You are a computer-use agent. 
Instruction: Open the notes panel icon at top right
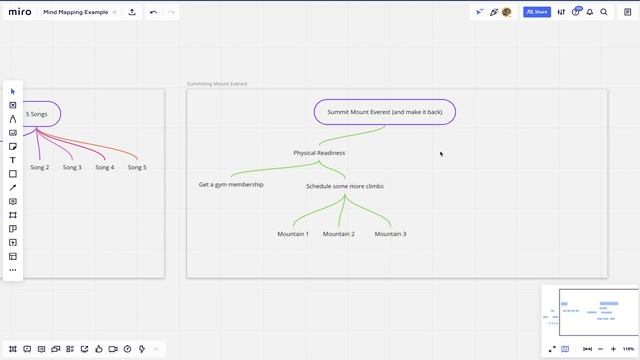[628, 12]
